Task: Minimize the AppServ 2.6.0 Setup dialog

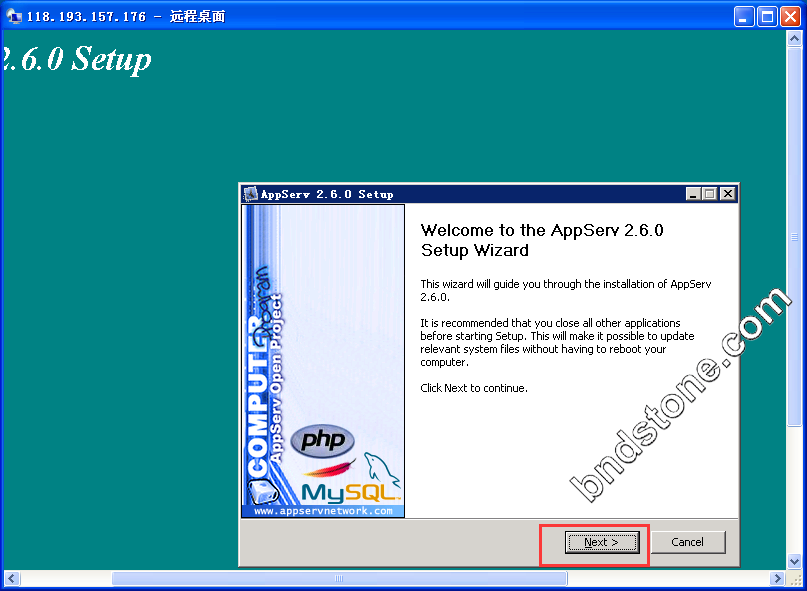Action: click(x=693, y=194)
